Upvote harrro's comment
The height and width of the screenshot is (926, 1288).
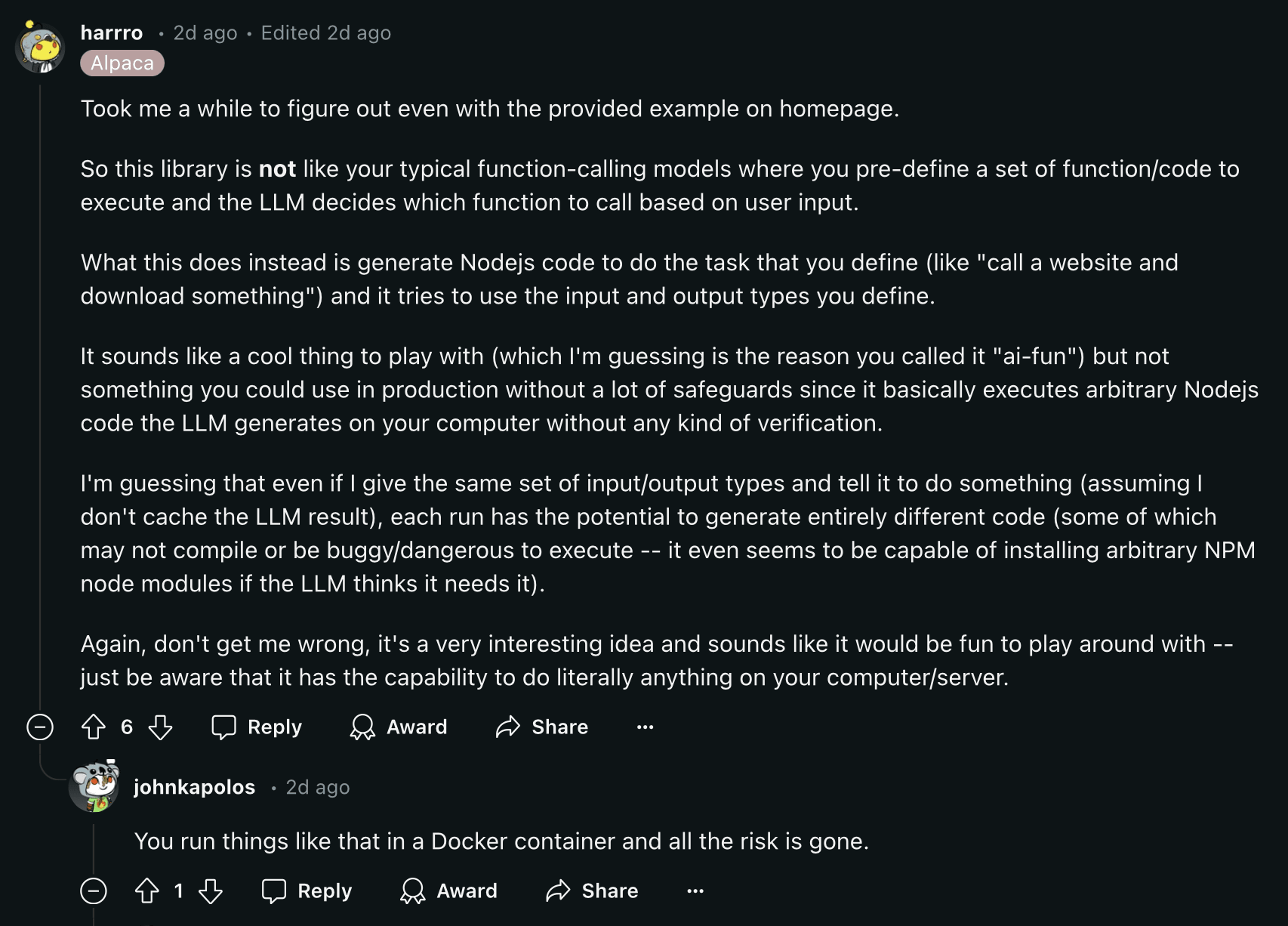point(94,727)
